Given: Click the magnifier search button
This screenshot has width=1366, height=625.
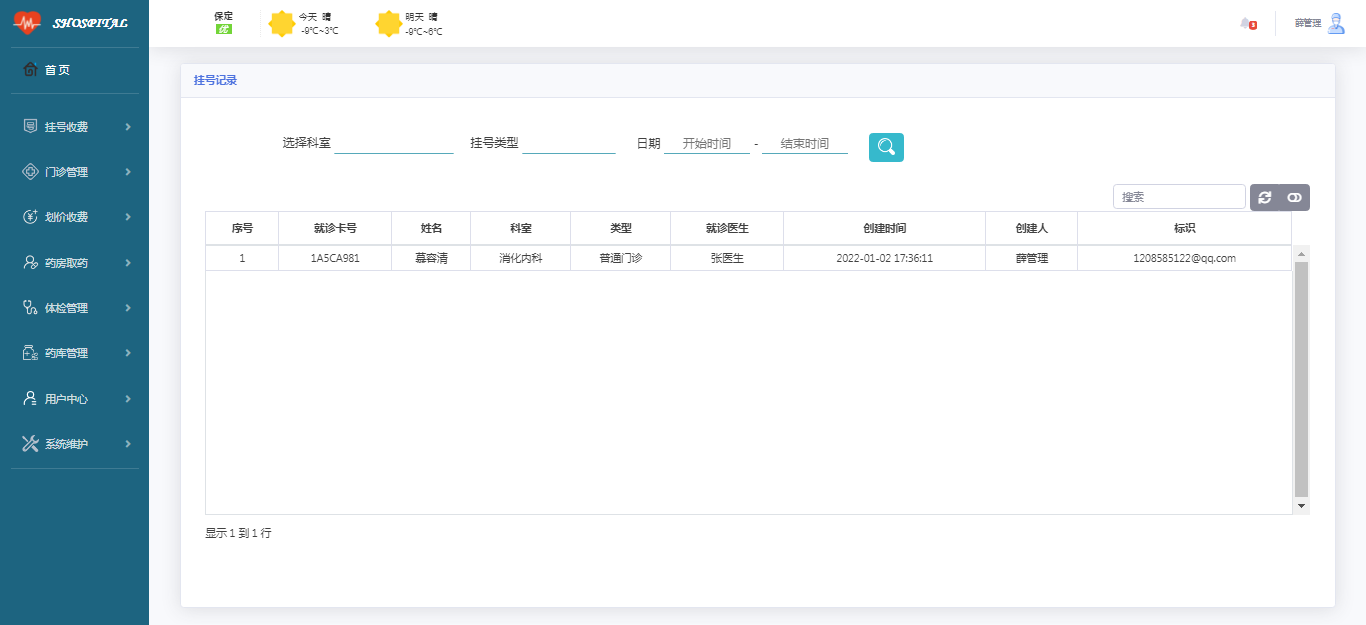Looking at the screenshot, I should coord(886,147).
